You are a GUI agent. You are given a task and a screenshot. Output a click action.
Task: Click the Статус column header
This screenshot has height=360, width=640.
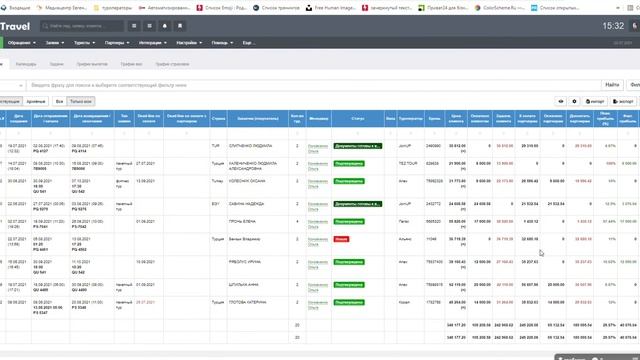358,119
